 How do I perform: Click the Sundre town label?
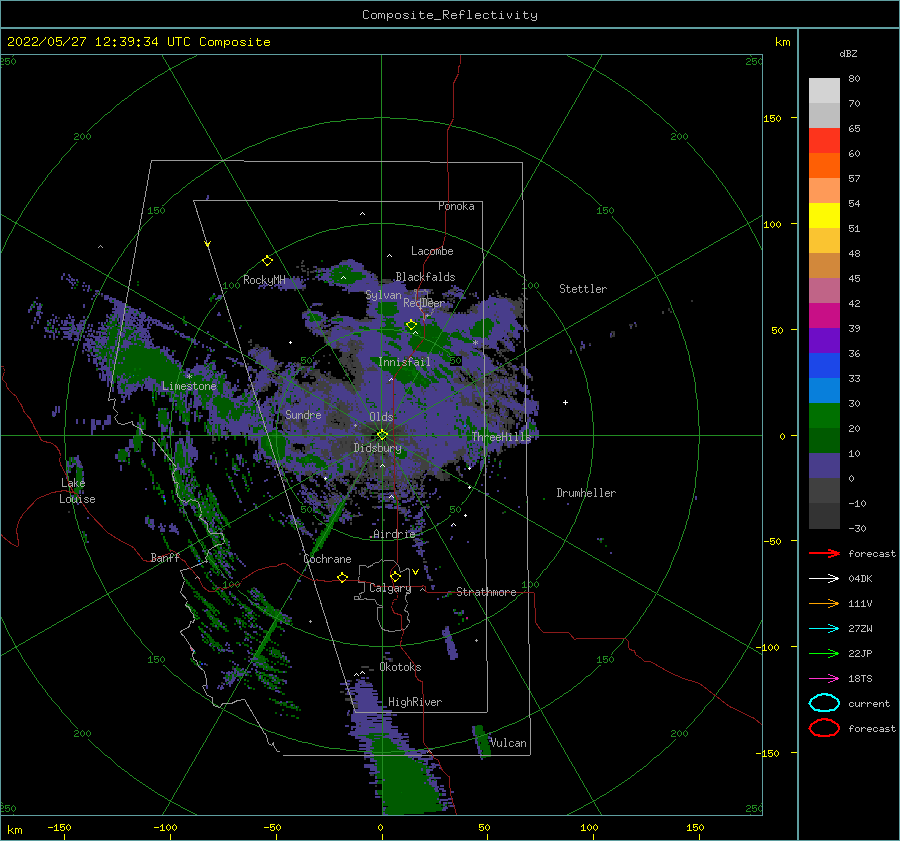303,414
